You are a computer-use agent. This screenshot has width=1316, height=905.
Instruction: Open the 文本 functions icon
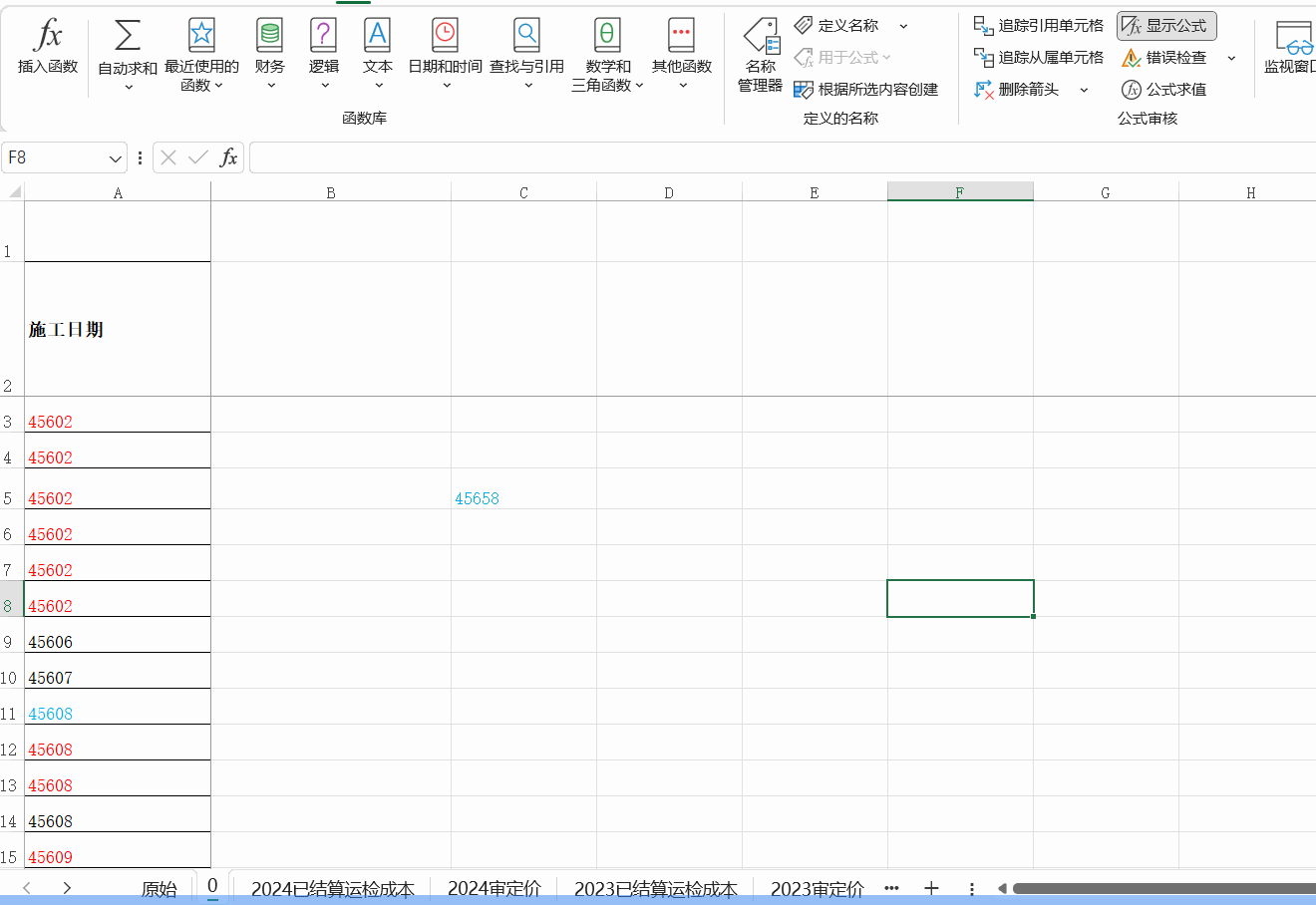[x=377, y=37]
